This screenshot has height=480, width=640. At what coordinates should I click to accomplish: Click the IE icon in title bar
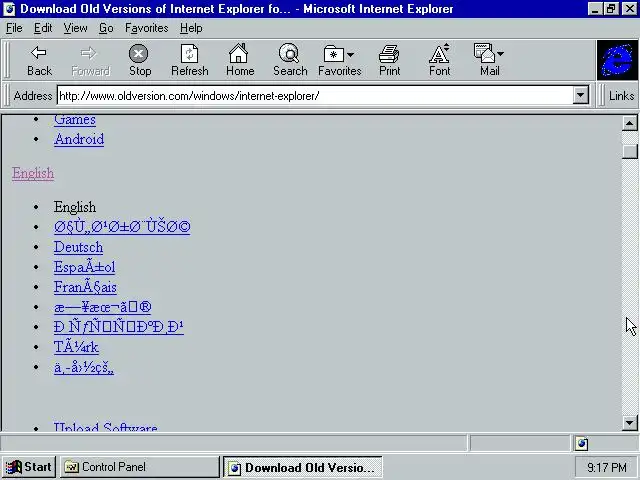tap(9, 9)
